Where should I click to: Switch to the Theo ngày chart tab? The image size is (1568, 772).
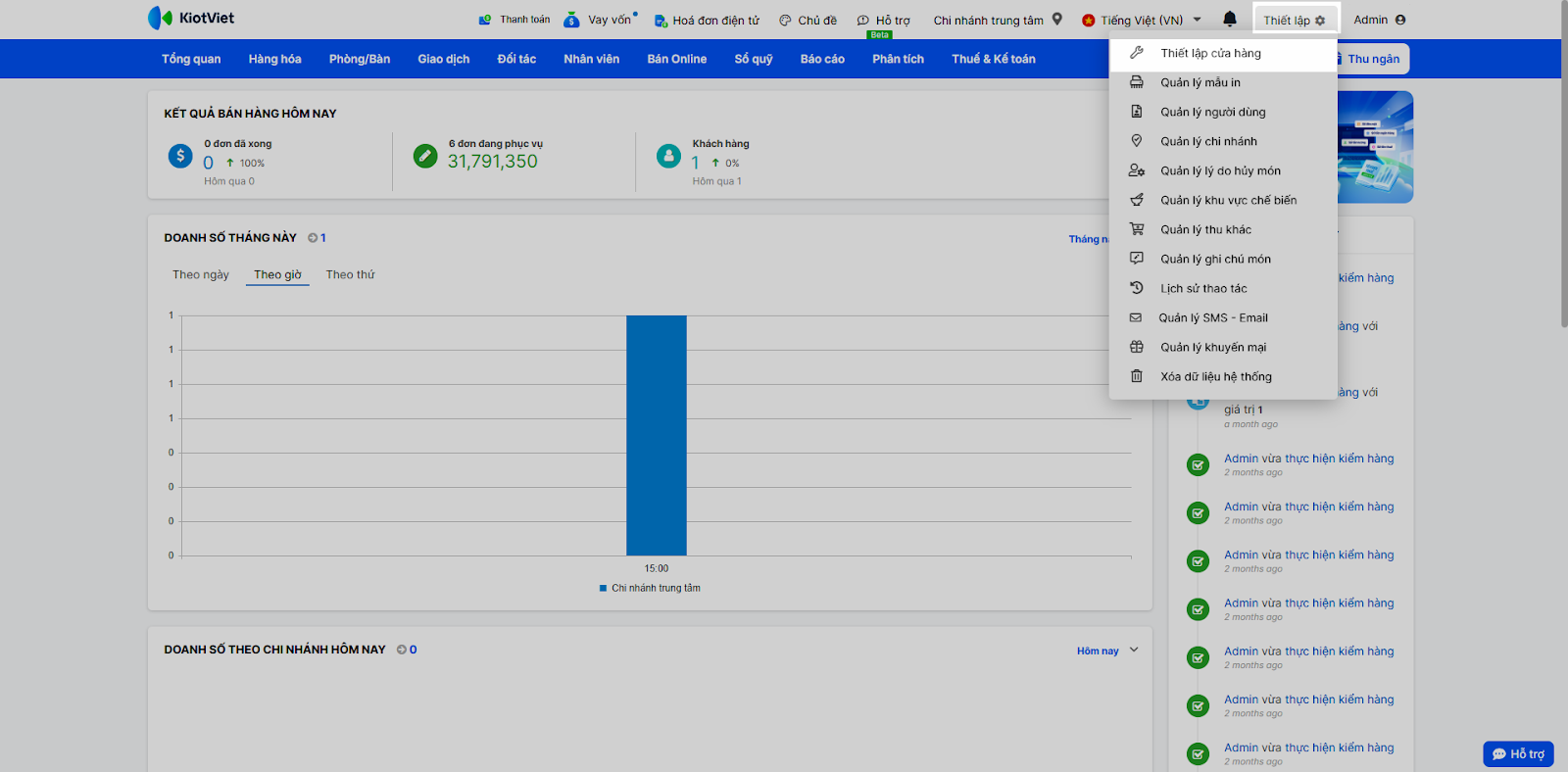pos(201,274)
